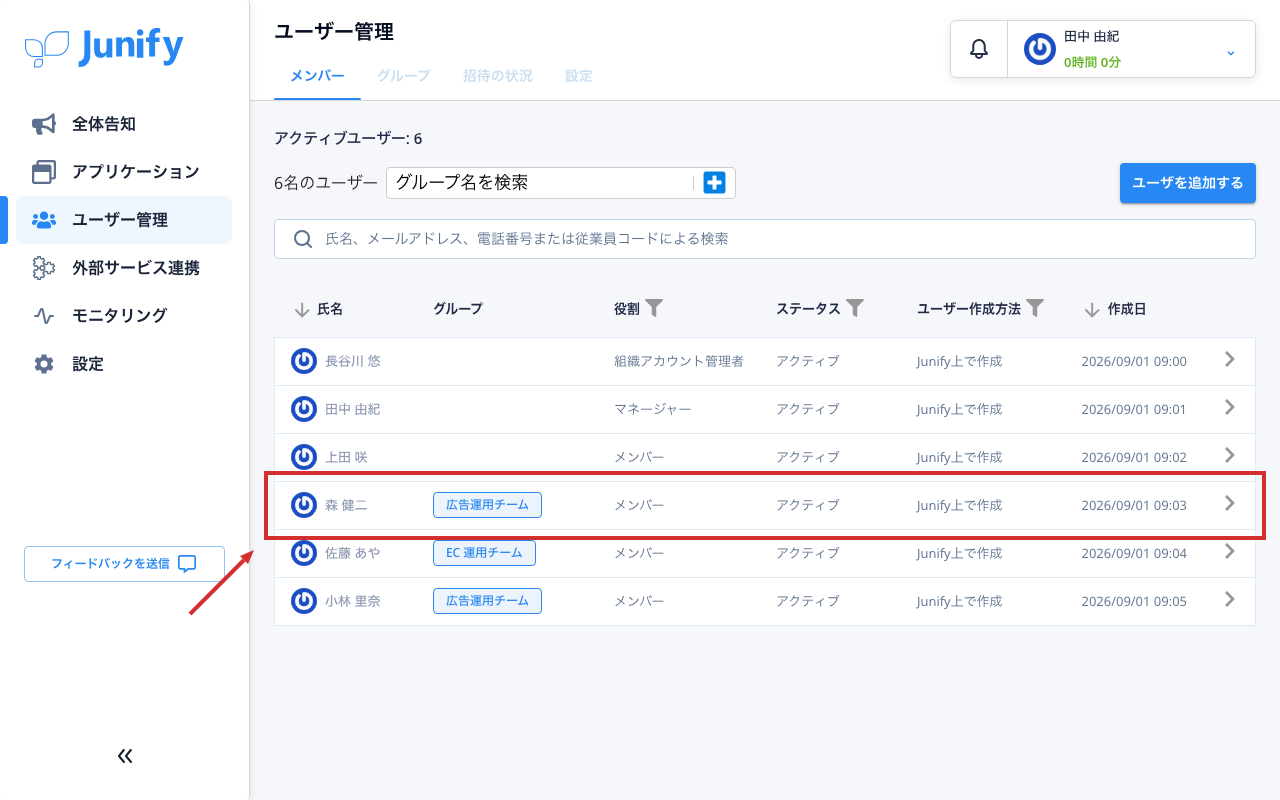Sort by 氏名 arrow icon

pyautogui.click(x=302, y=310)
